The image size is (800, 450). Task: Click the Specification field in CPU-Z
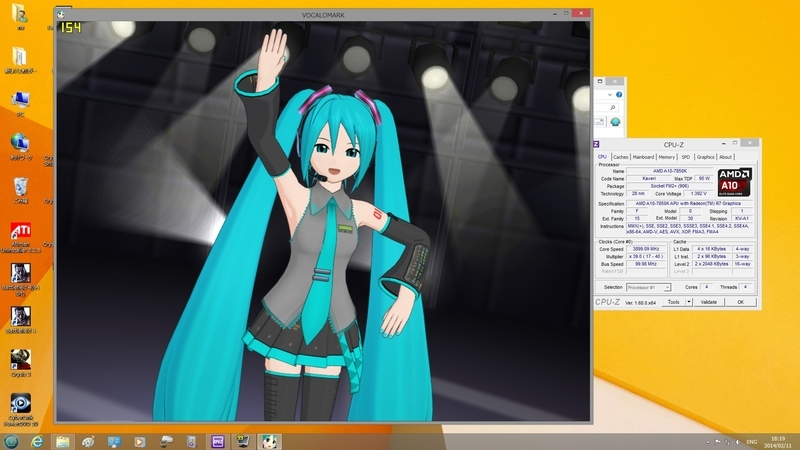(688, 204)
